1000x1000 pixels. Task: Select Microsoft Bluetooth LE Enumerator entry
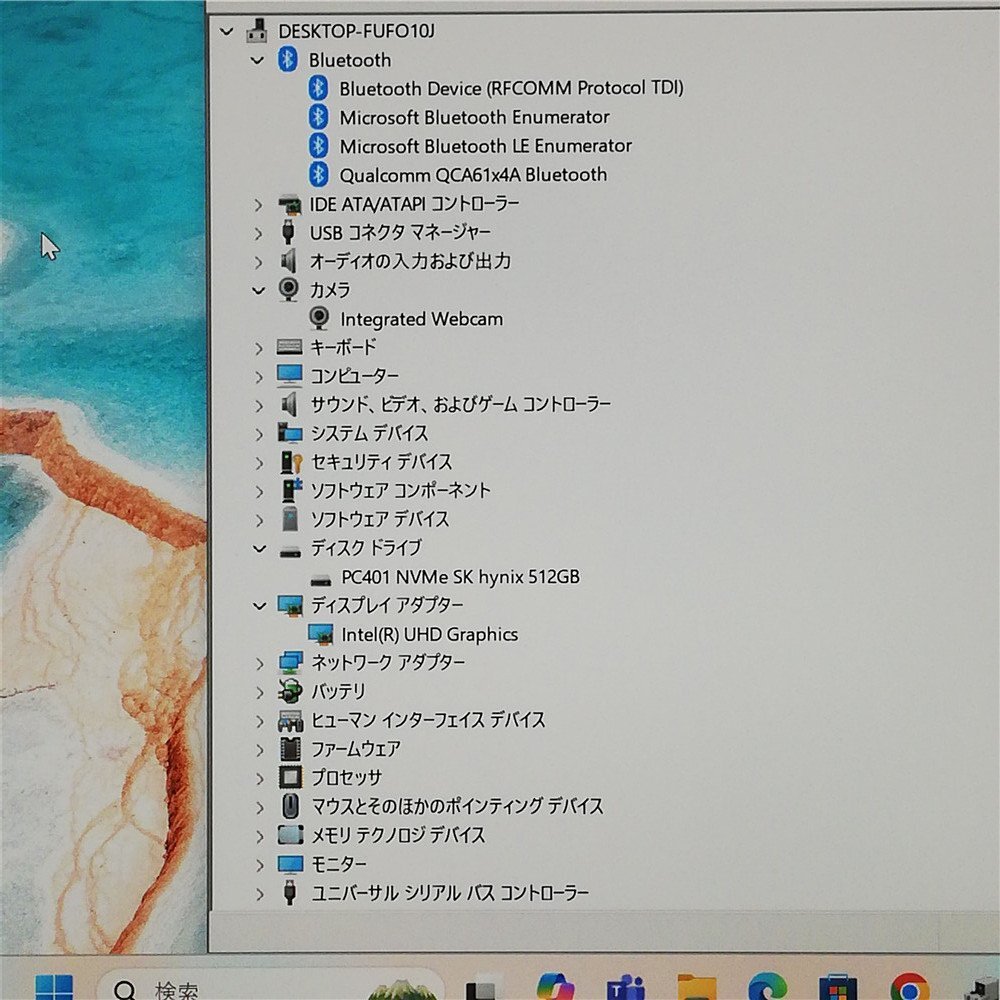coord(485,146)
